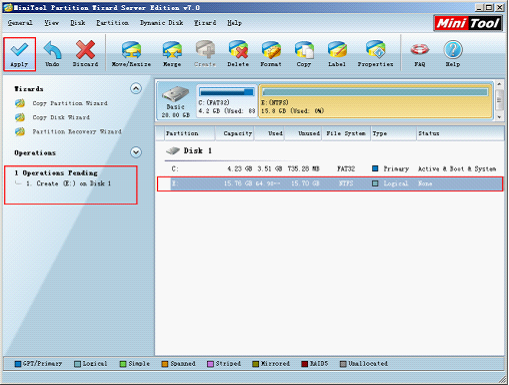The width and height of the screenshot is (509, 385).
Task: Click the Copy Partition Wizard icon
Action: 20,103
